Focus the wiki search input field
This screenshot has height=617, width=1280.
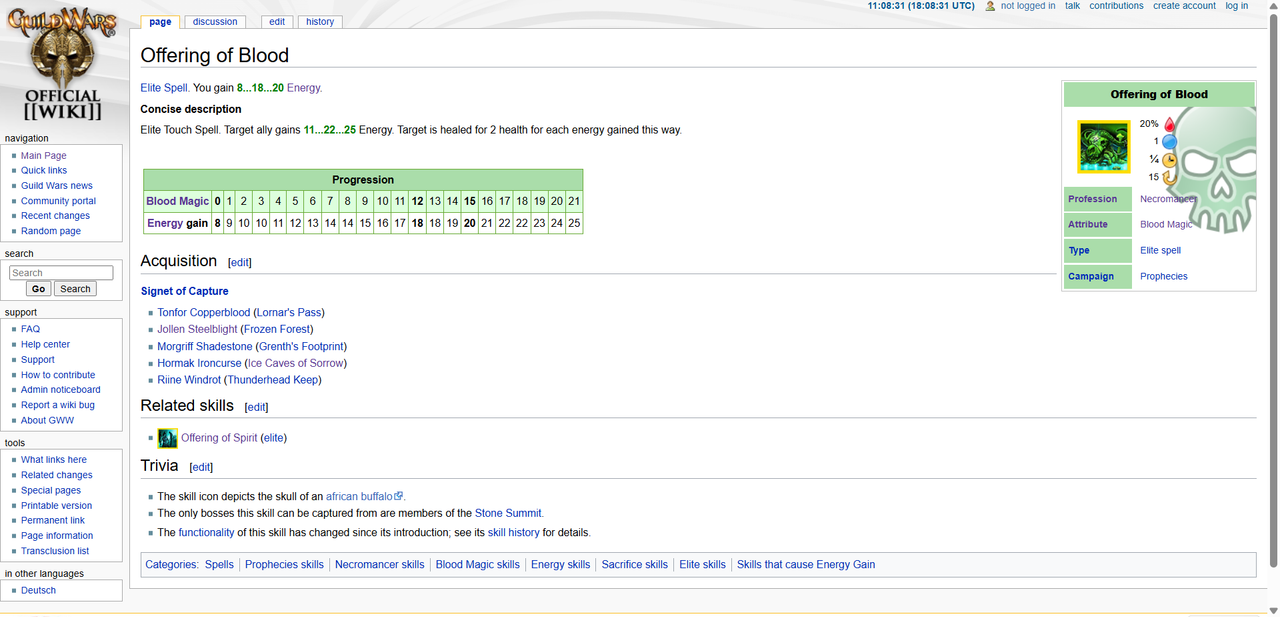click(x=61, y=273)
